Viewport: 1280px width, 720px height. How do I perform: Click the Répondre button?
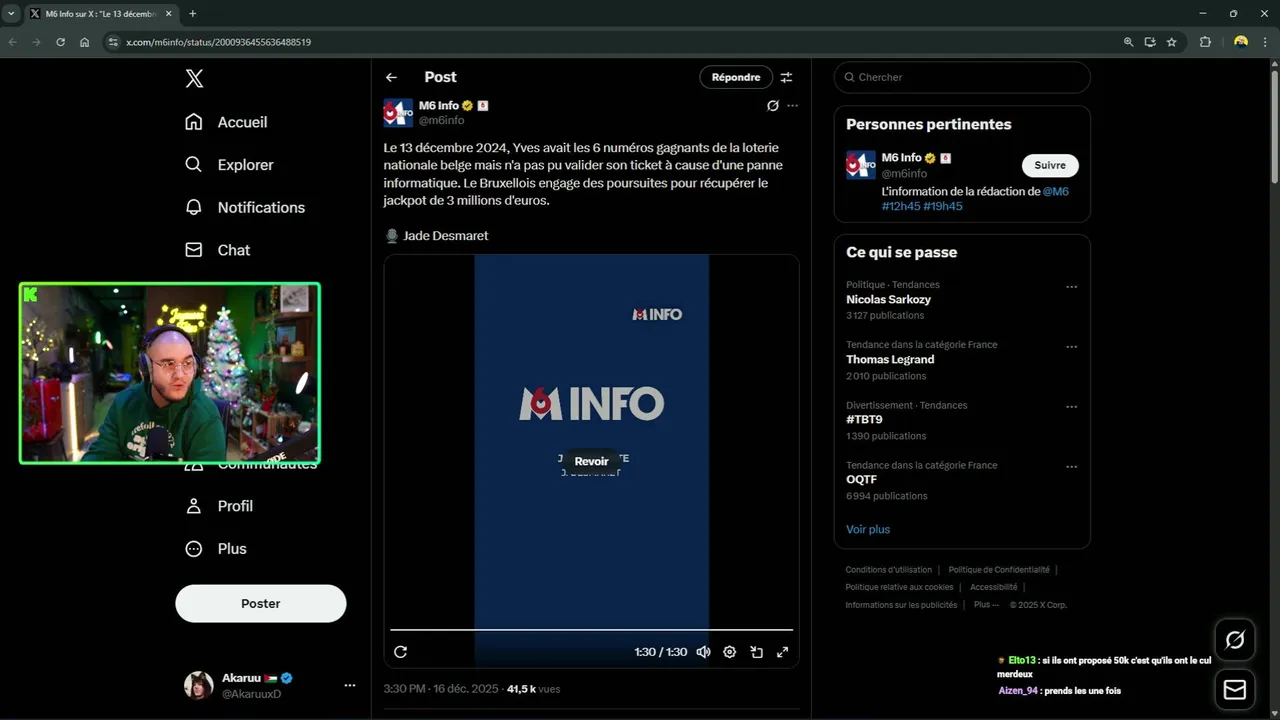pyautogui.click(x=736, y=77)
